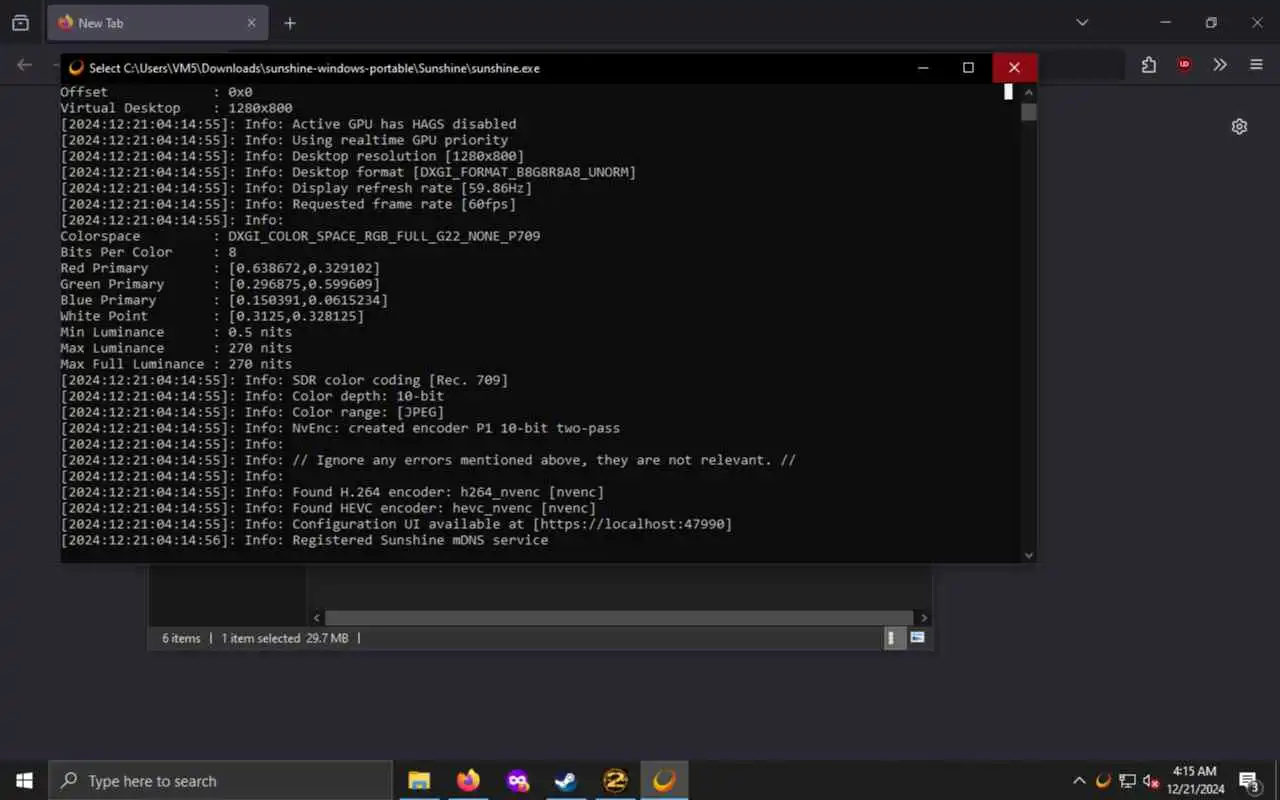Select the New Tab browser tab
Viewport: 1280px width, 800px height.
(158, 22)
